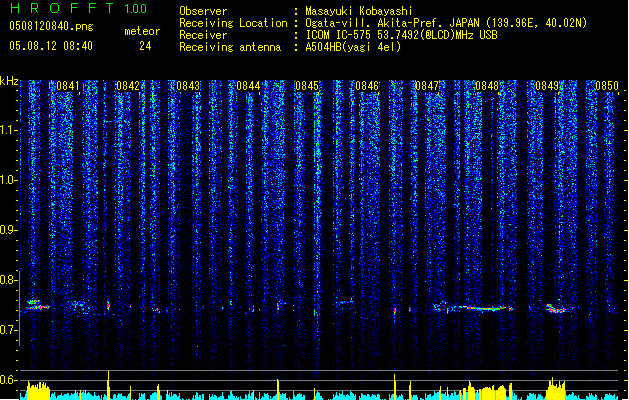This screenshot has width=629, height=400.
Task: Click the 1.0 kHz axis label
Action: [9, 180]
